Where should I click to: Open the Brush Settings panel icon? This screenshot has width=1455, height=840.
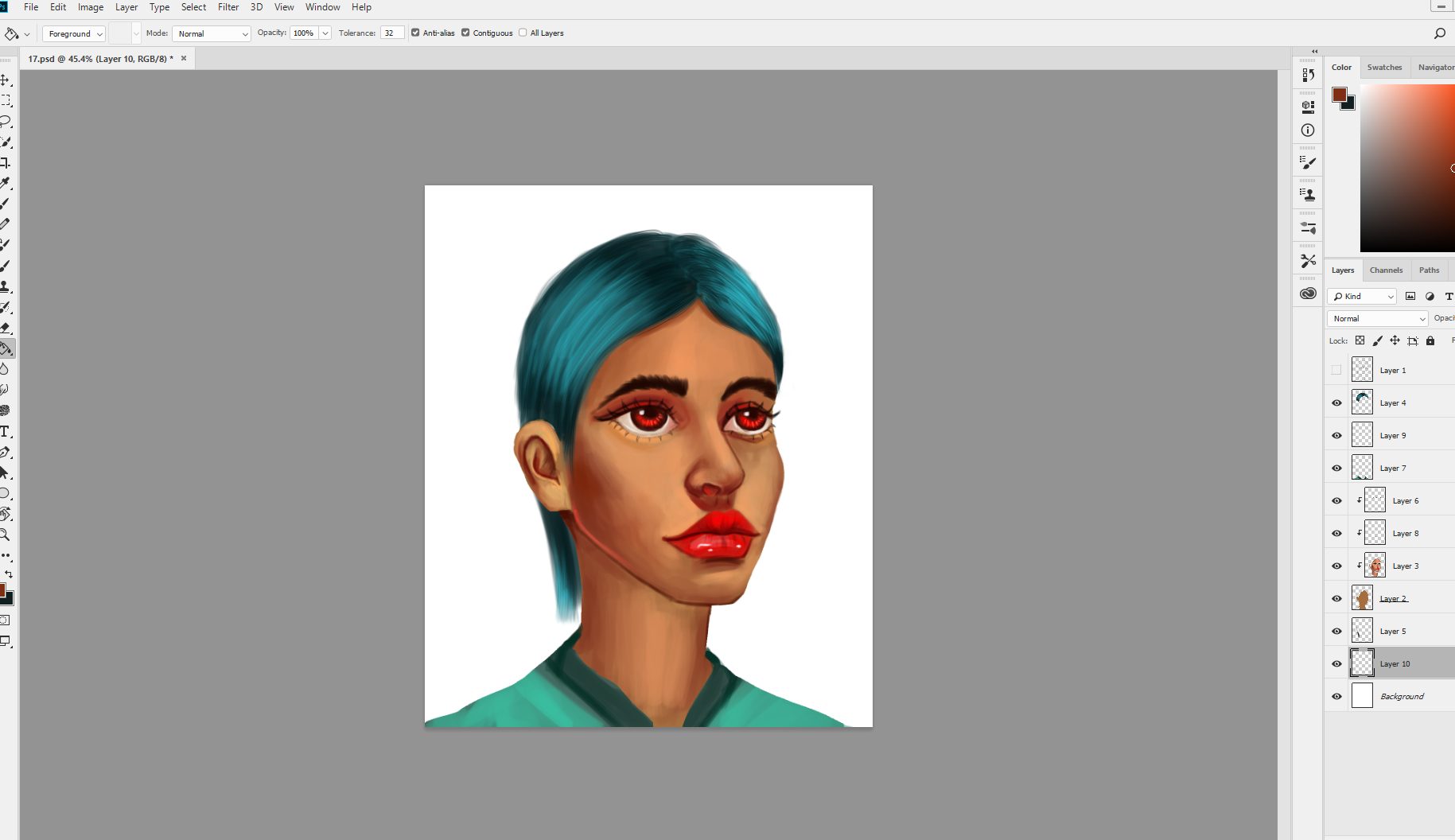coord(1308,163)
